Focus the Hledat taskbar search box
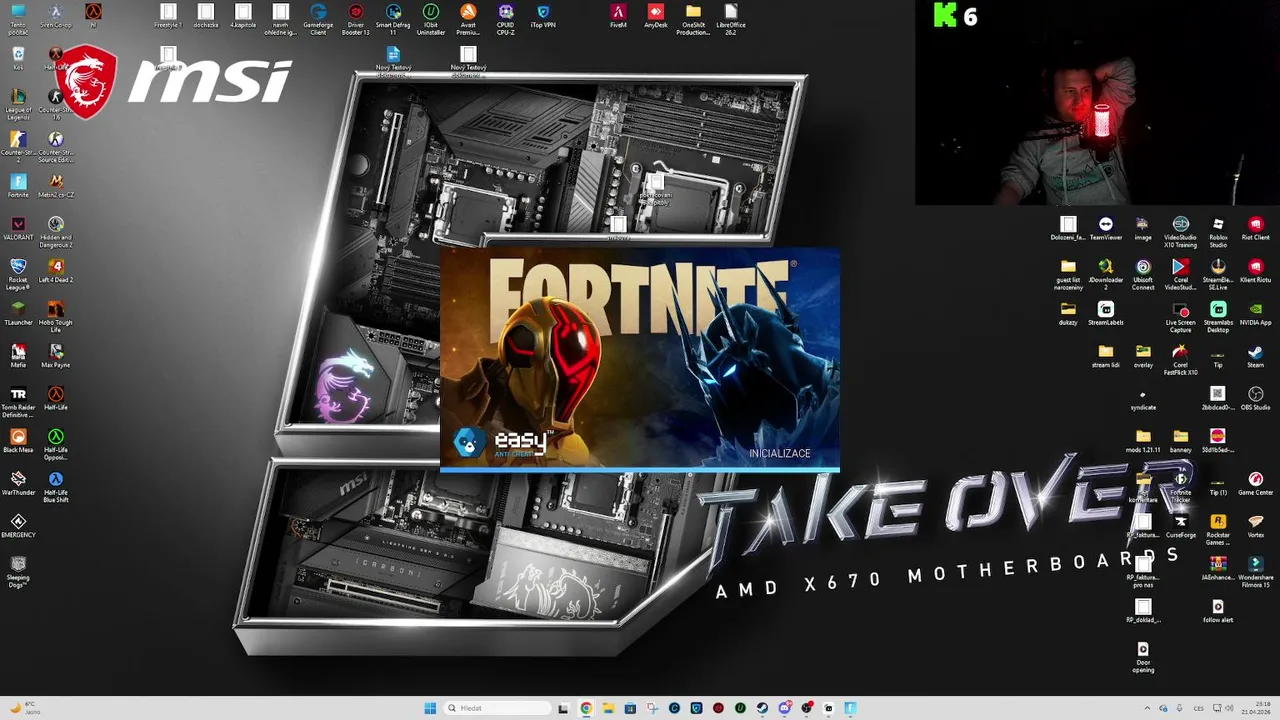Screen dimensions: 1280x720 pos(497,708)
